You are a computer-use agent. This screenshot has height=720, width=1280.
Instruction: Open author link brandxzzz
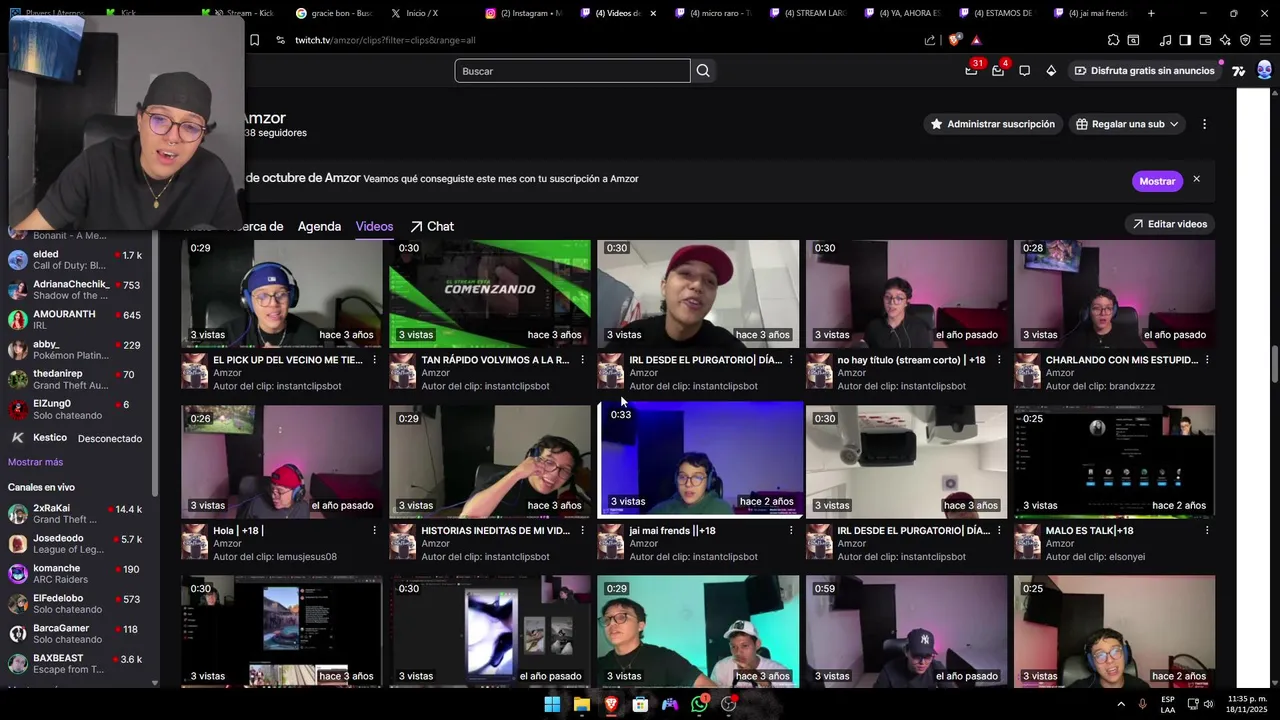point(1130,386)
